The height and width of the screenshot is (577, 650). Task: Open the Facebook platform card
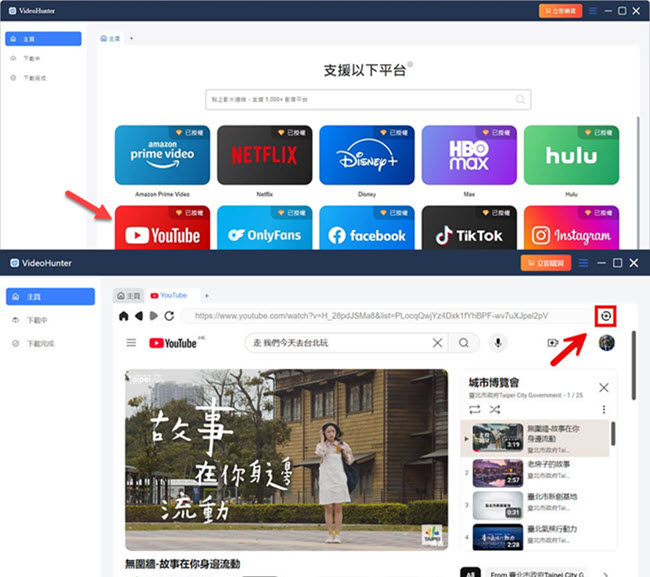367,228
